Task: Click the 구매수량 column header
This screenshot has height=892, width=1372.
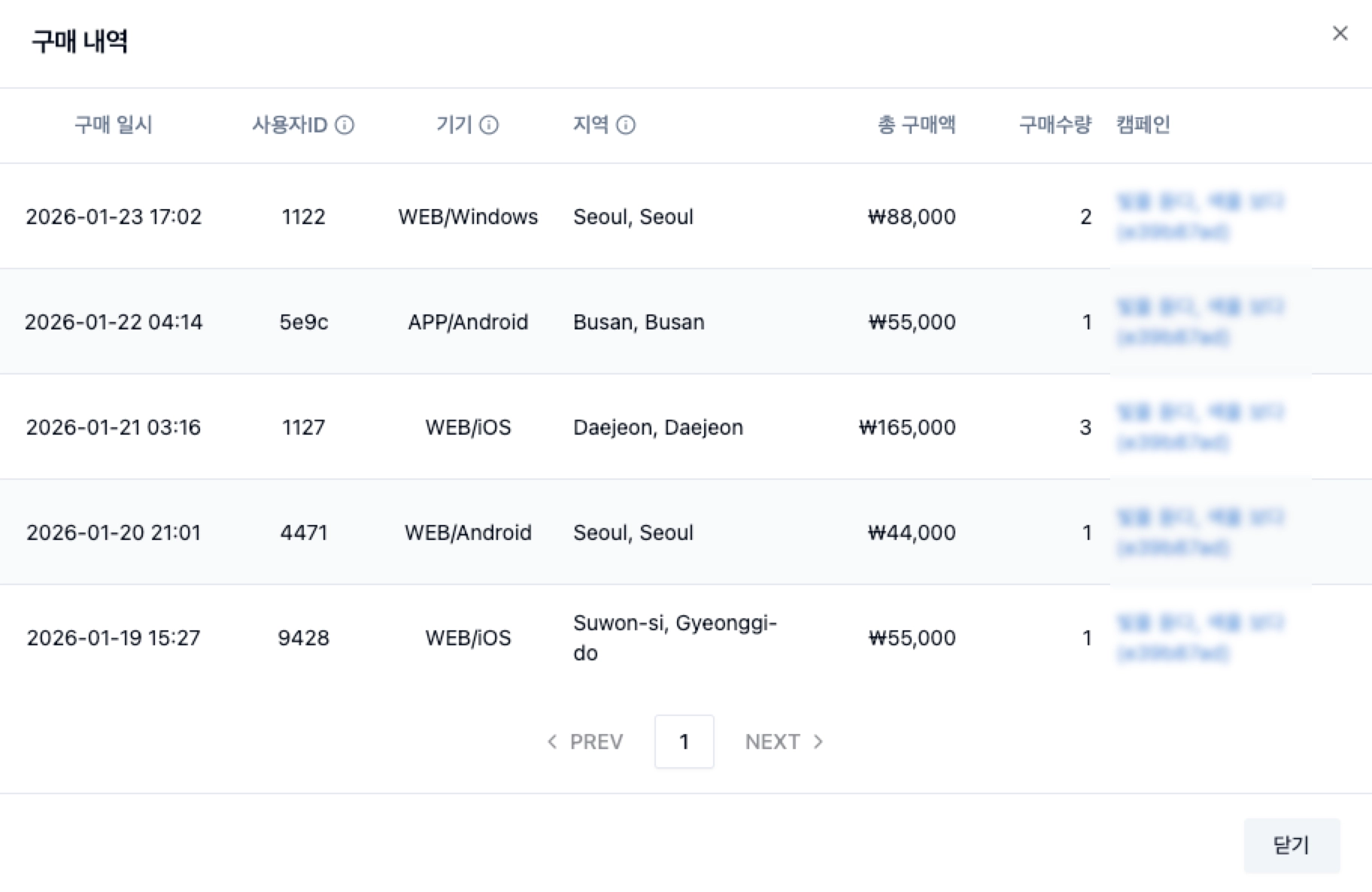Action: click(1055, 125)
